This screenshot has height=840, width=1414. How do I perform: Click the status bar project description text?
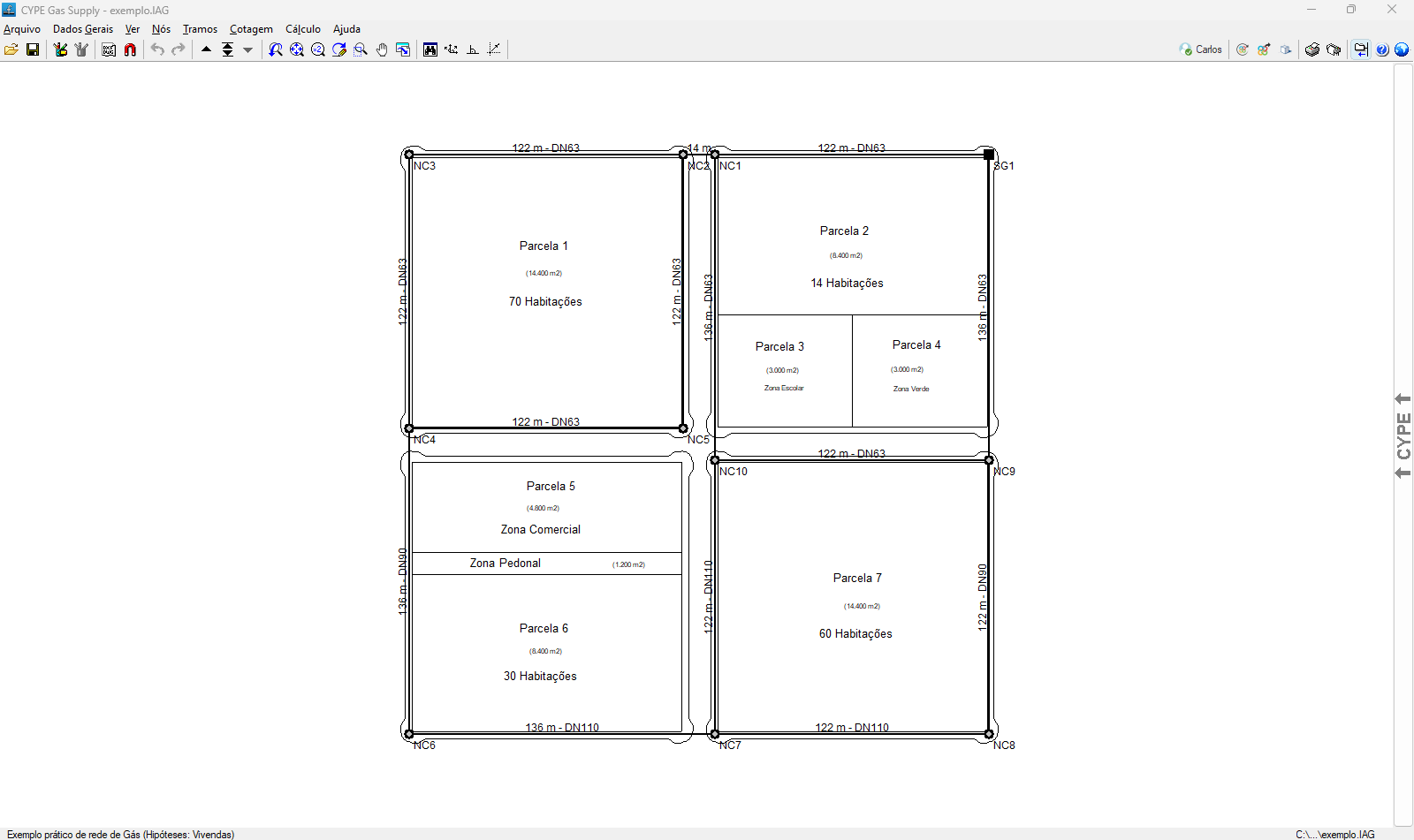pos(121,835)
